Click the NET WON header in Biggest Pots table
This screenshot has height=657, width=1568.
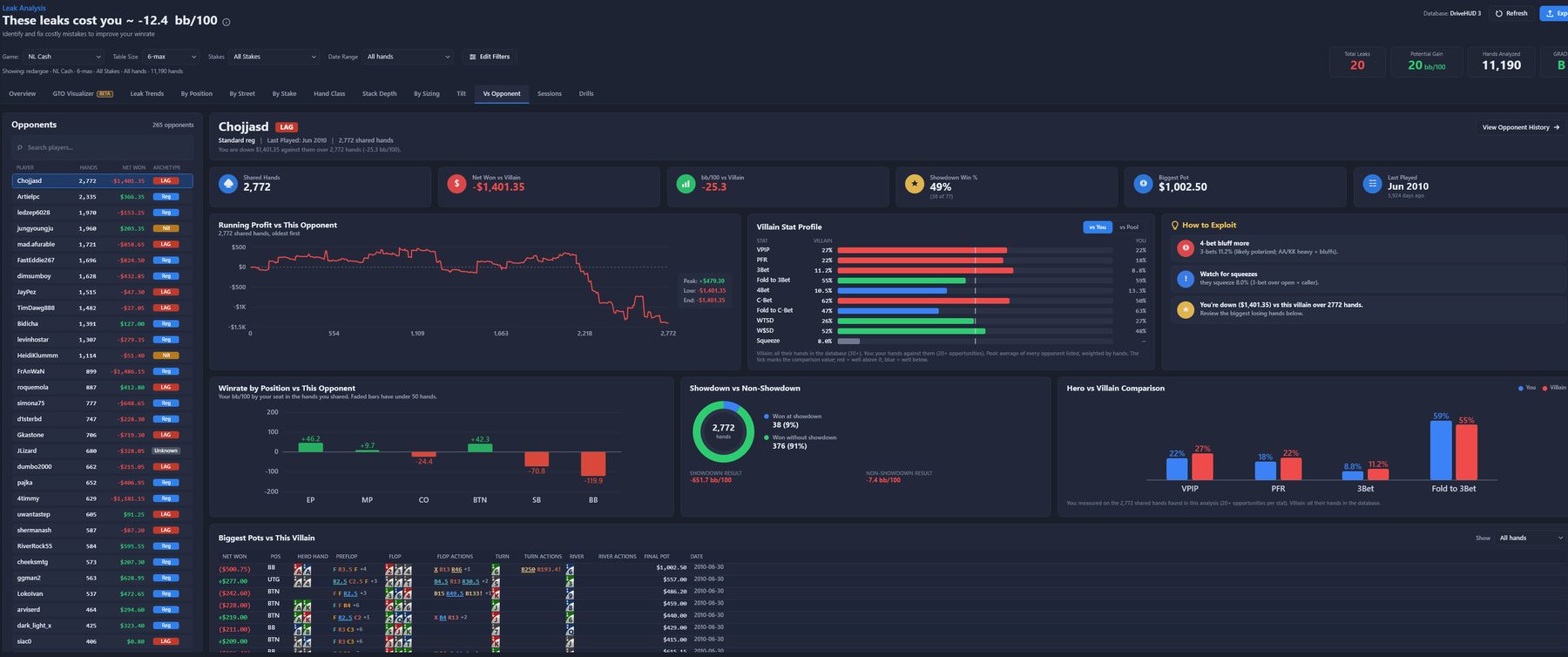234,556
